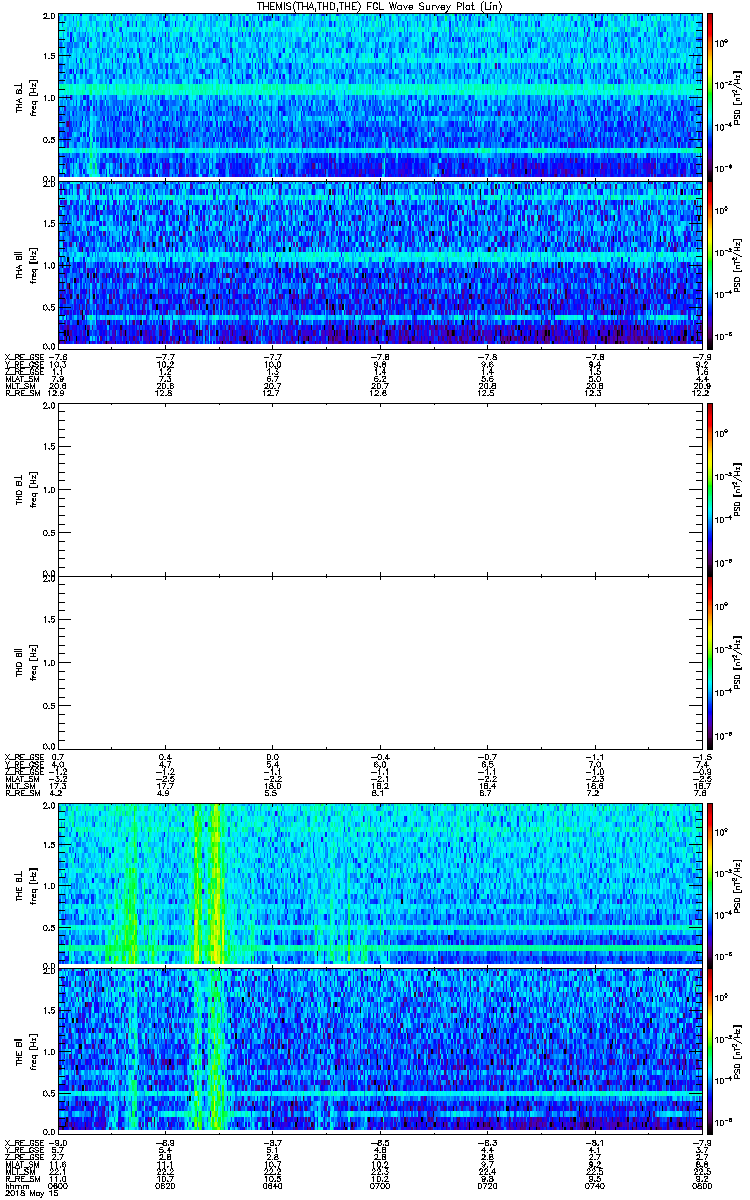
Task: Click the 'THA' frequency axis label of the top panel
Action: tap(20, 96)
